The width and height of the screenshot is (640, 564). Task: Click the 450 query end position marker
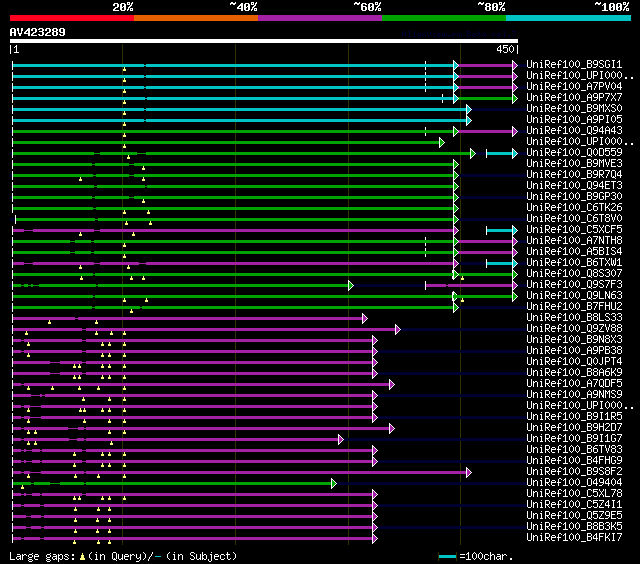(x=505, y=49)
